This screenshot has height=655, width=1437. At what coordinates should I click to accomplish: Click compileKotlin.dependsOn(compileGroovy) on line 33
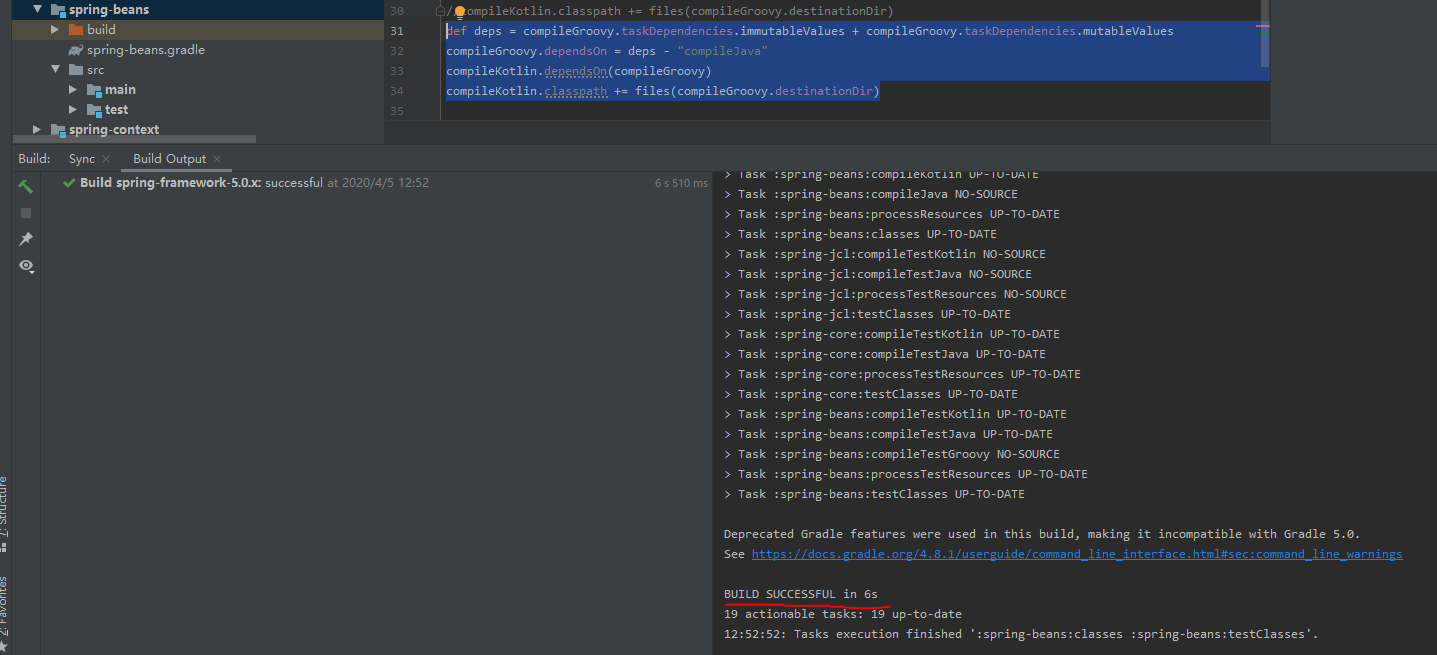578,71
